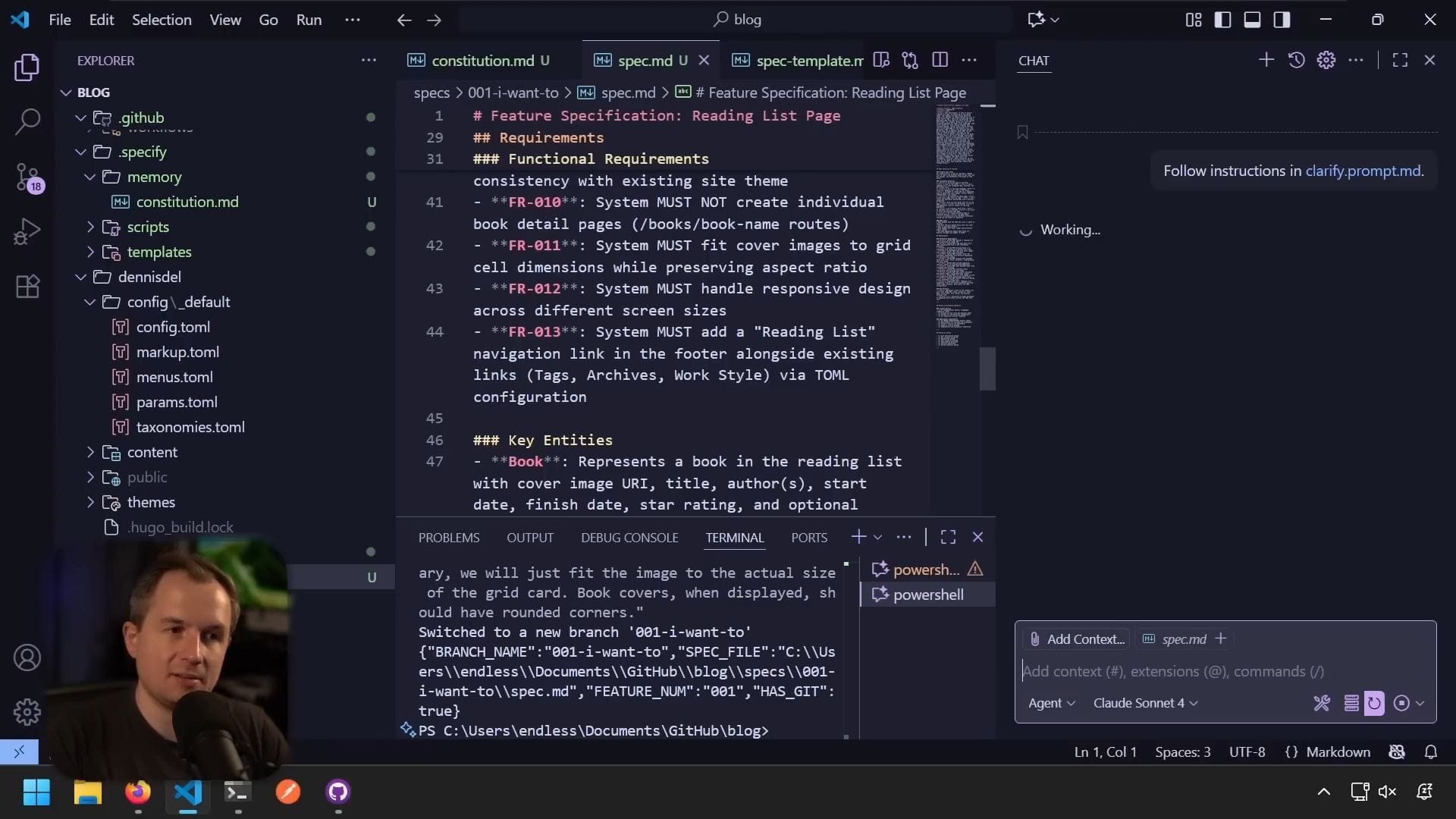
Task: Open the Claude Sonnet 4 model picker
Action: click(x=1145, y=703)
